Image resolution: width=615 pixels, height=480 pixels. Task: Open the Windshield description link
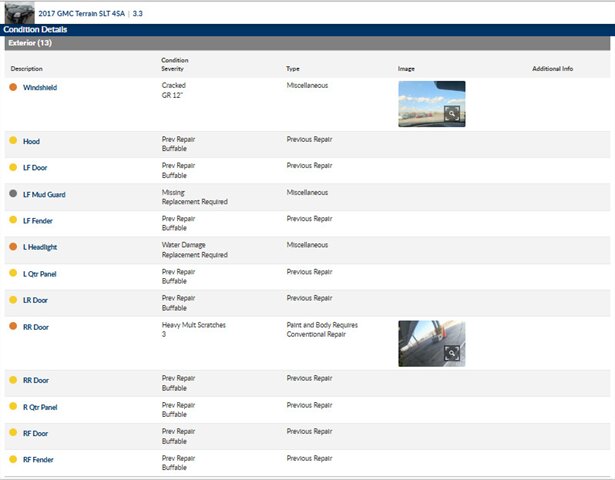click(x=40, y=88)
